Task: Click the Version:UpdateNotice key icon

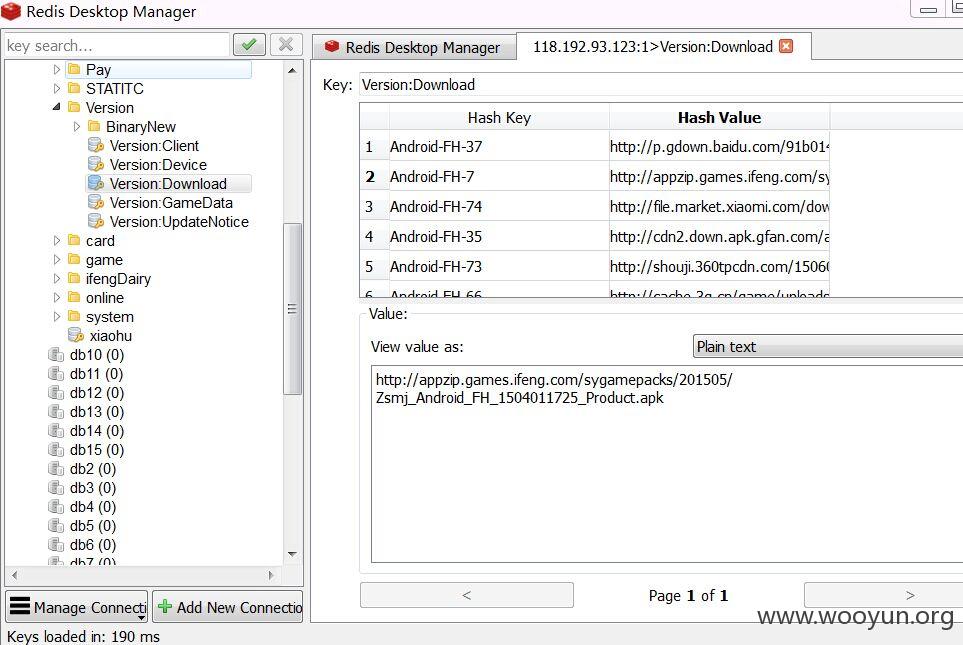Action: tap(96, 221)
